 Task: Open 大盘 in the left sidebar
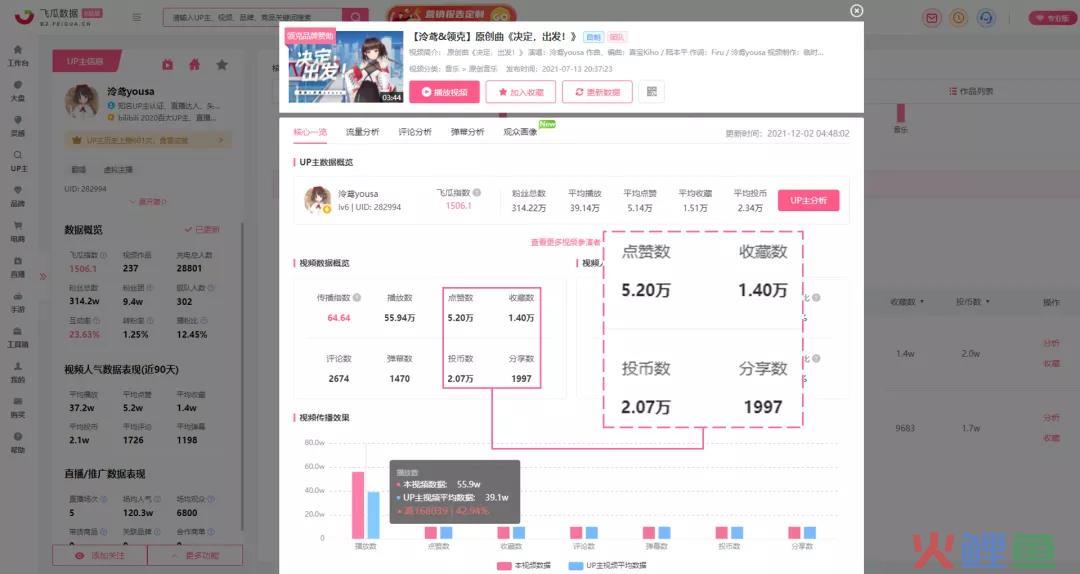click(18, 91)
